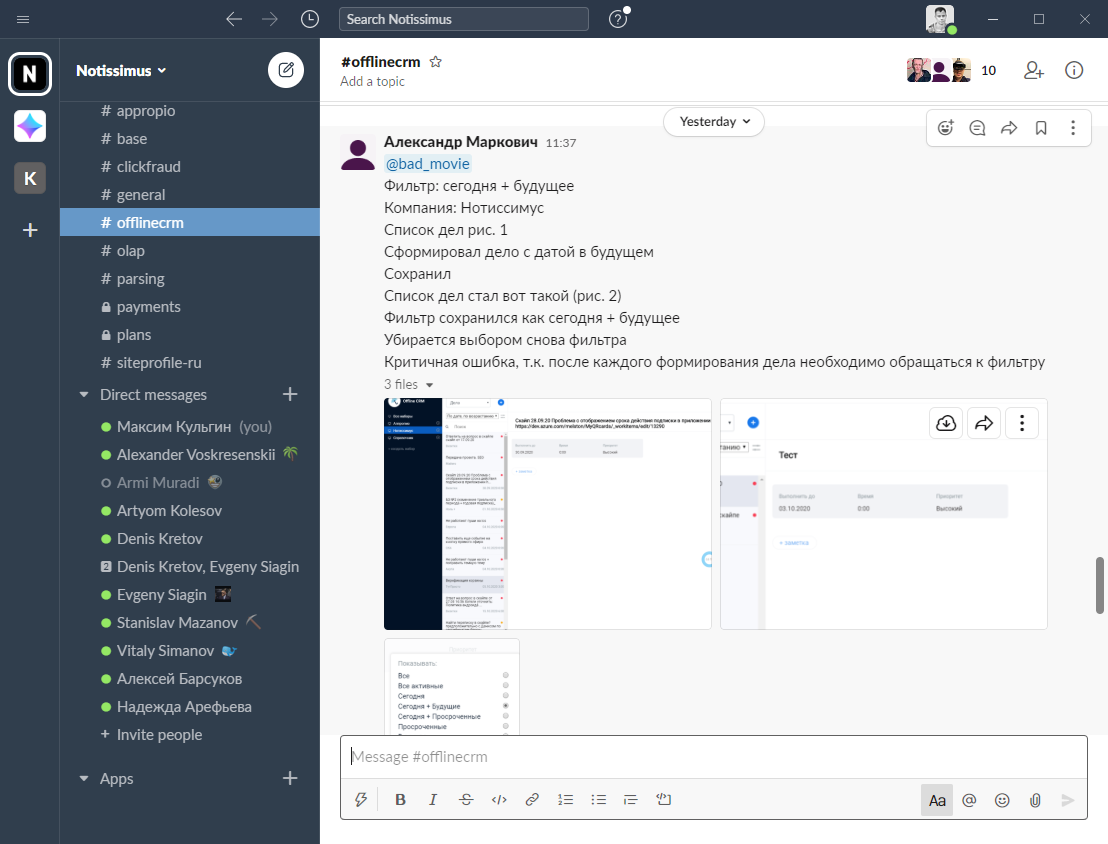Switch to the #general channel
This screenshot has width=1108, height=844.
click(x=140, y=195)
